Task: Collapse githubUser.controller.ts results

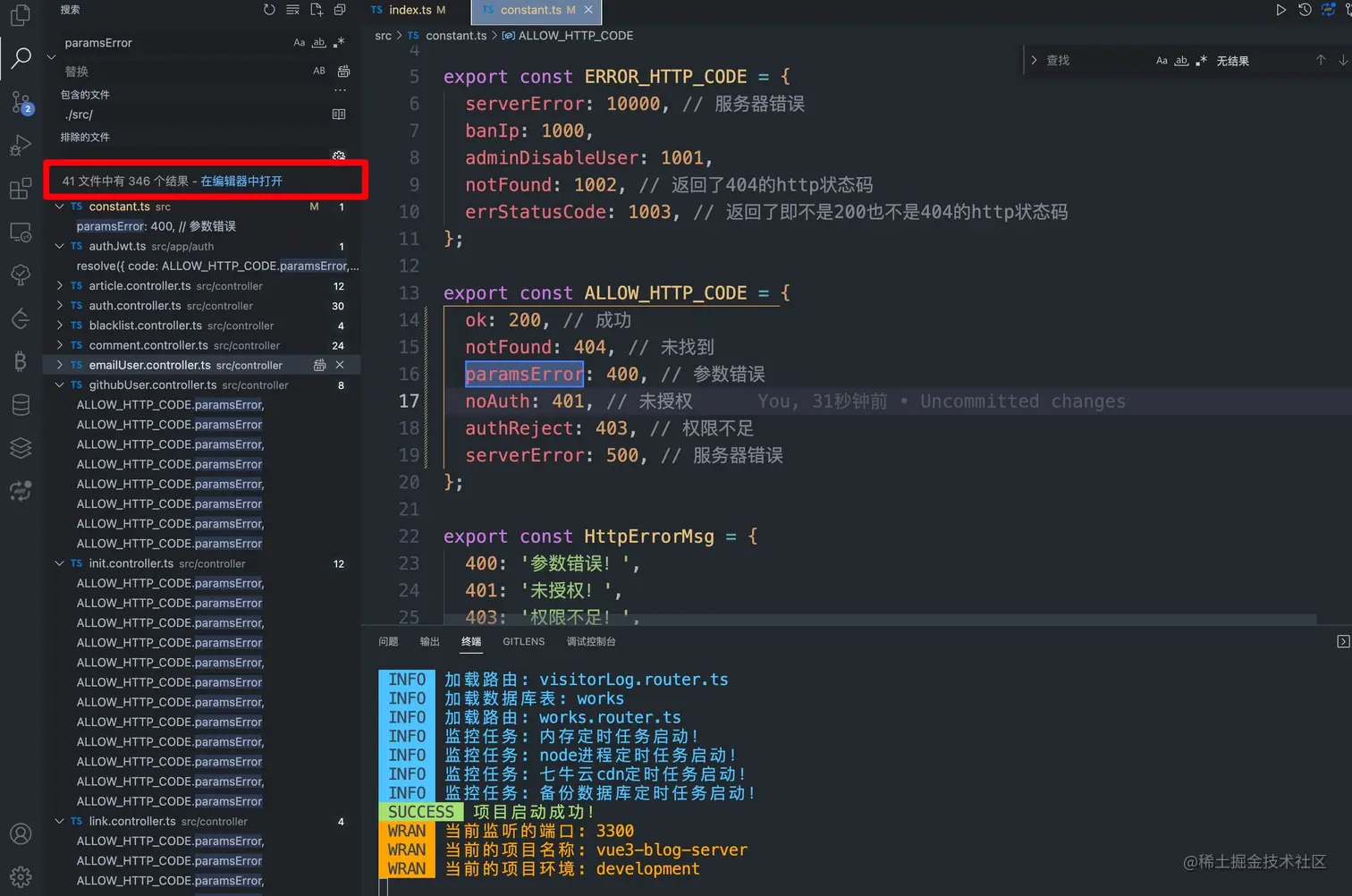Action: 60,385
